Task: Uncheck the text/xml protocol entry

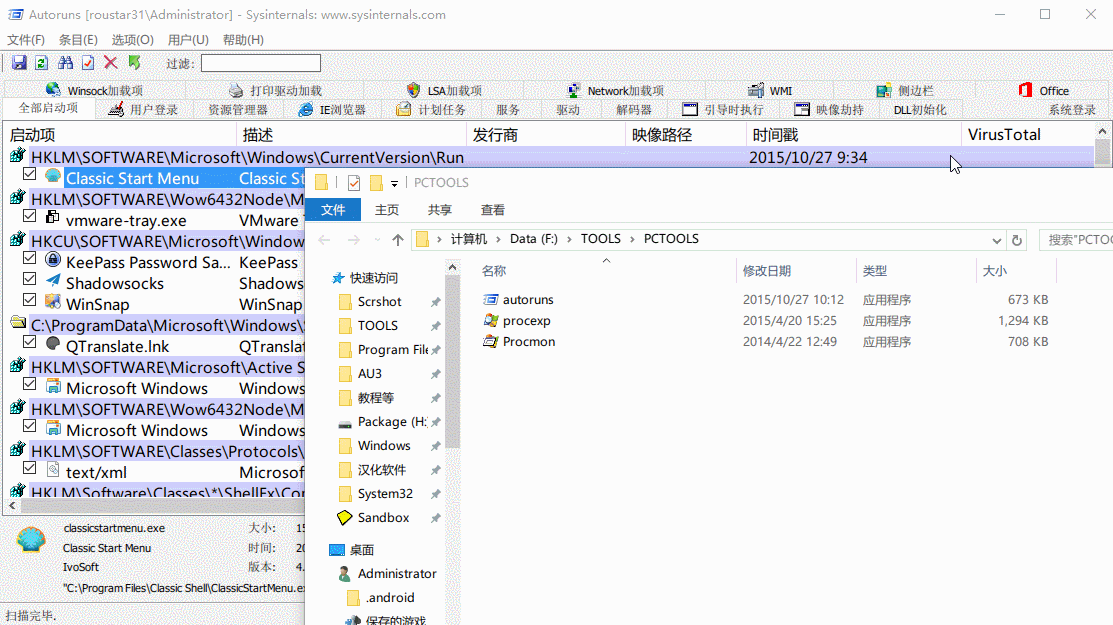Action: (29, 468)
